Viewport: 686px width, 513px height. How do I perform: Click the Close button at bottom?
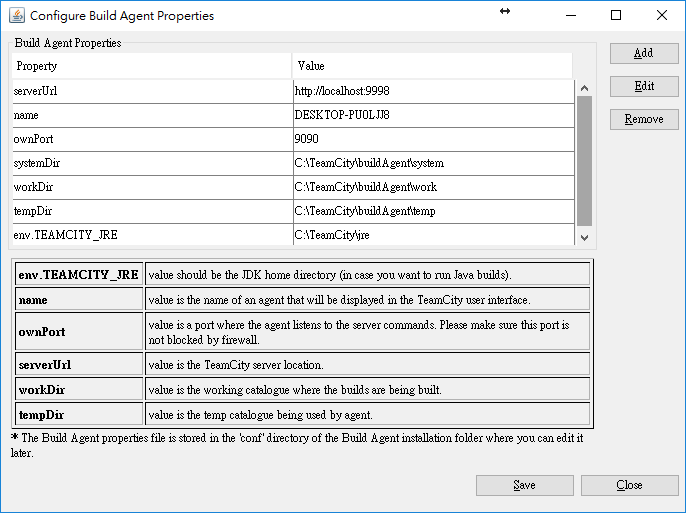(630, 485)
